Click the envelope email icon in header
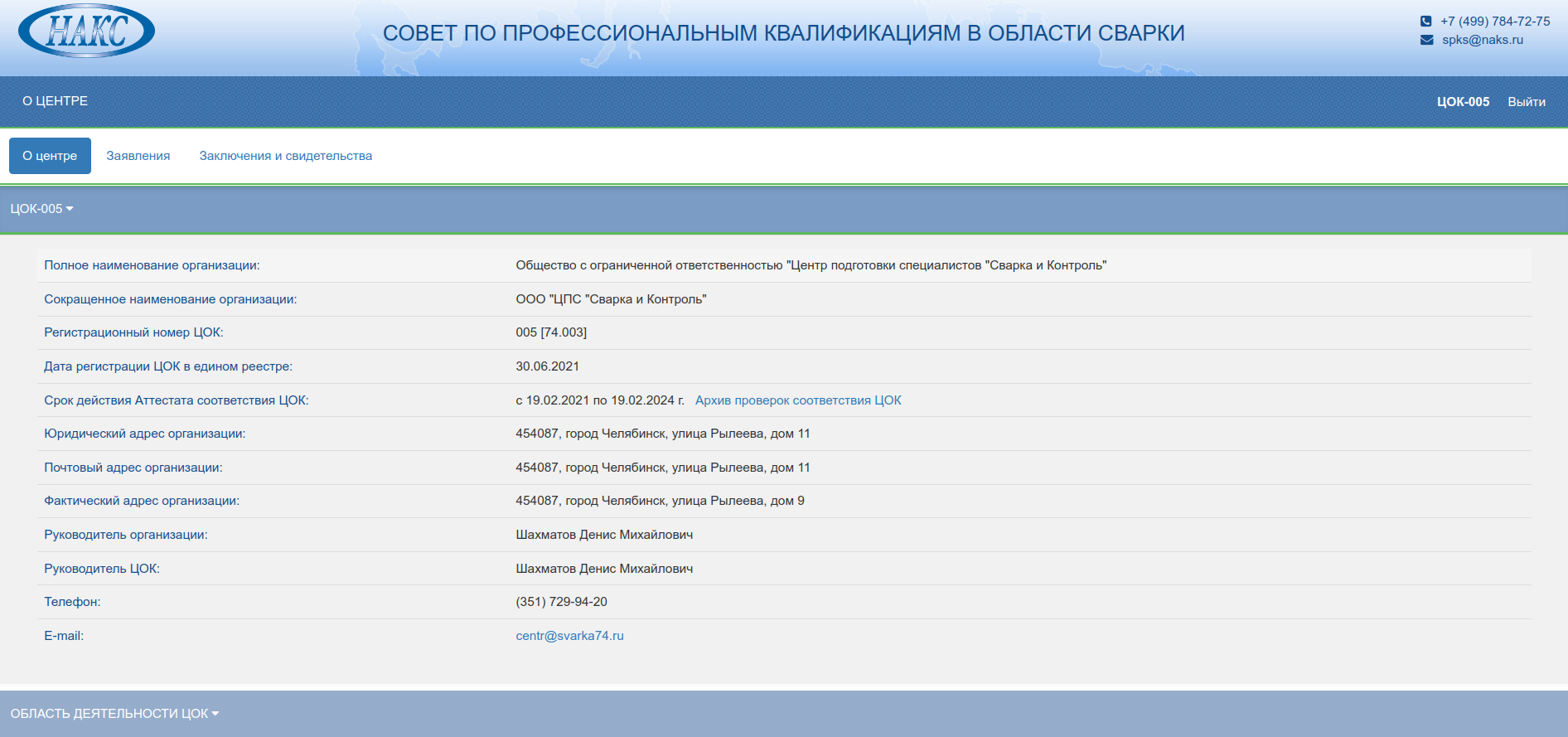This screenshot has height=737, width=1568. point(1426,40)
